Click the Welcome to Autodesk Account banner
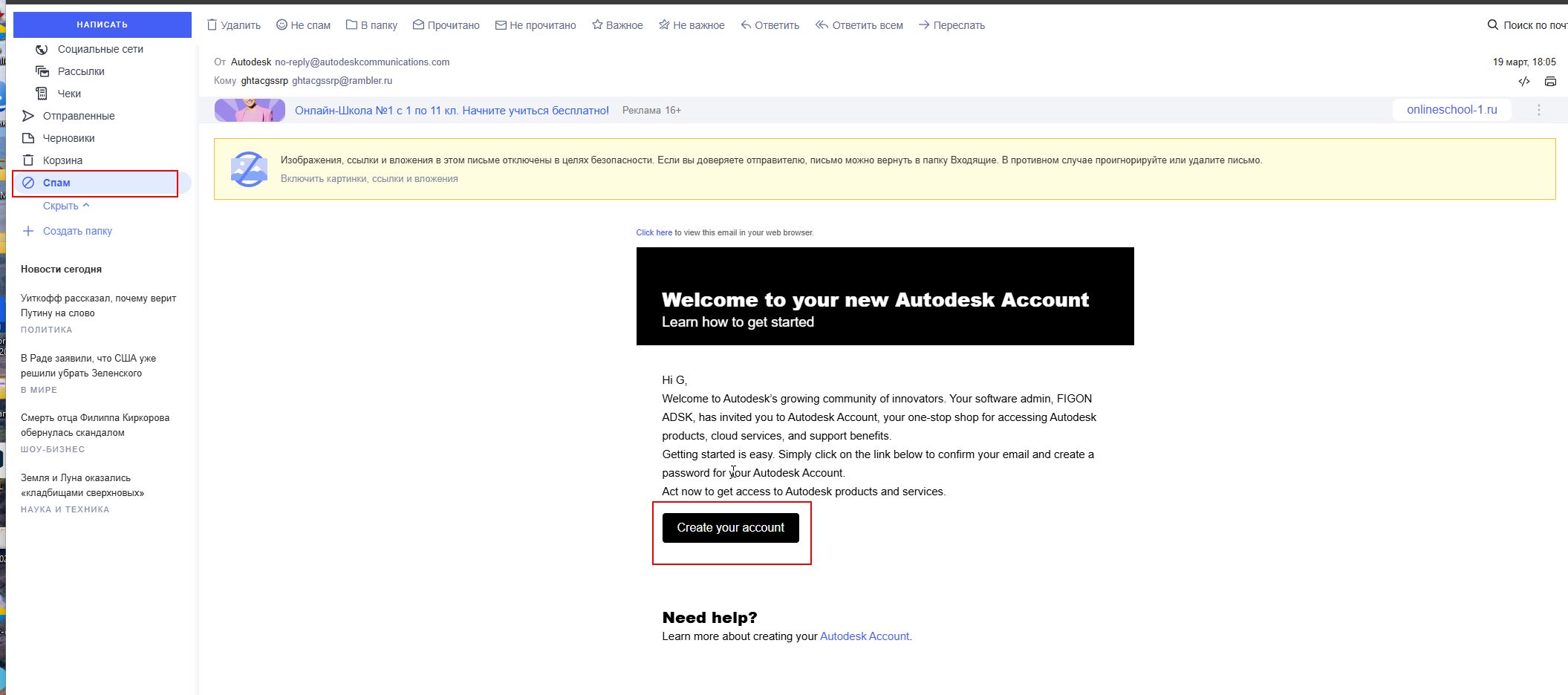This screenshot has height=695, width=1568. click(885, 296)
